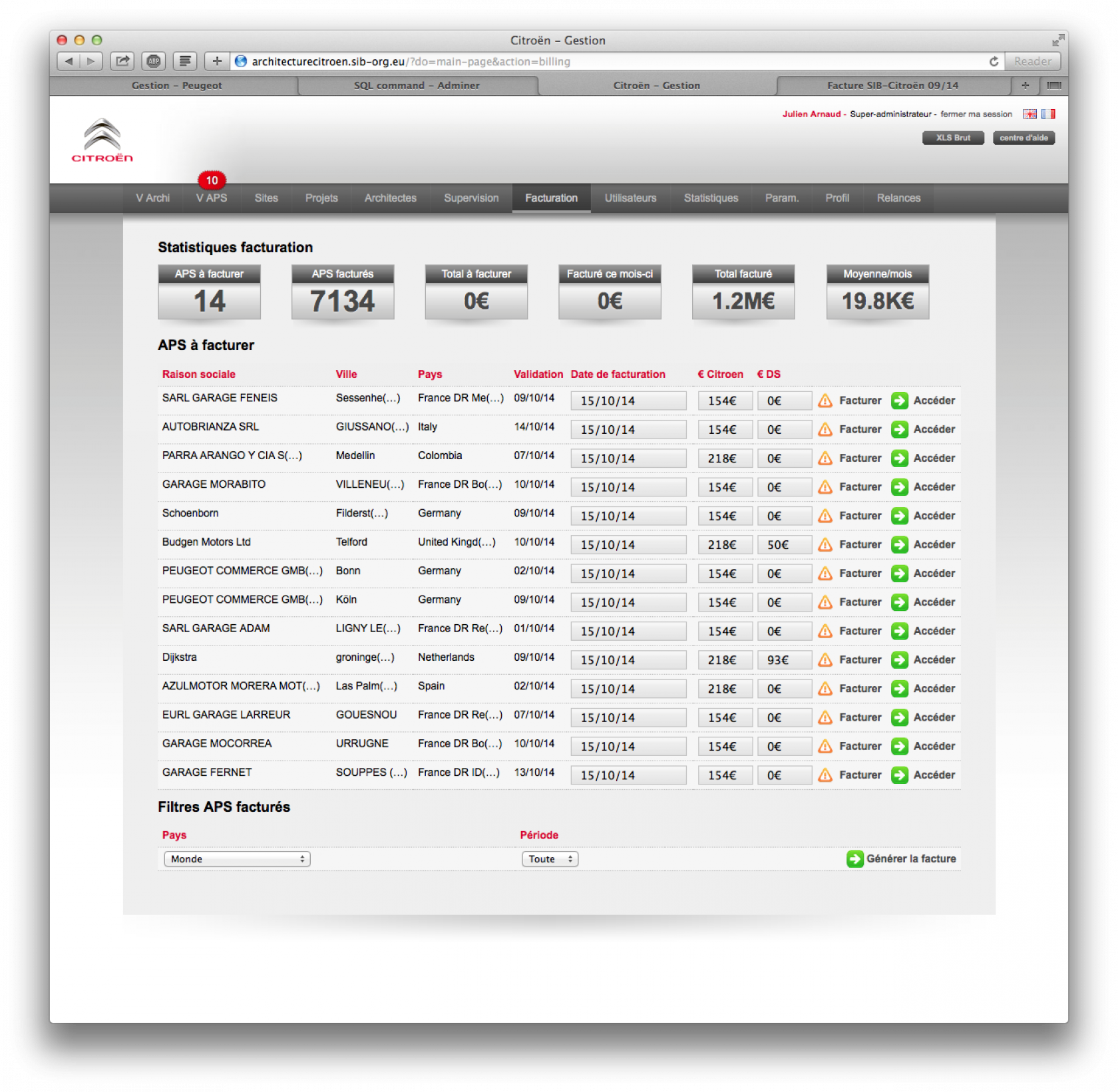Click warning icon for Schoenborn row
The height and width of the screenshot is (1092, 1118).
(825, 516)
